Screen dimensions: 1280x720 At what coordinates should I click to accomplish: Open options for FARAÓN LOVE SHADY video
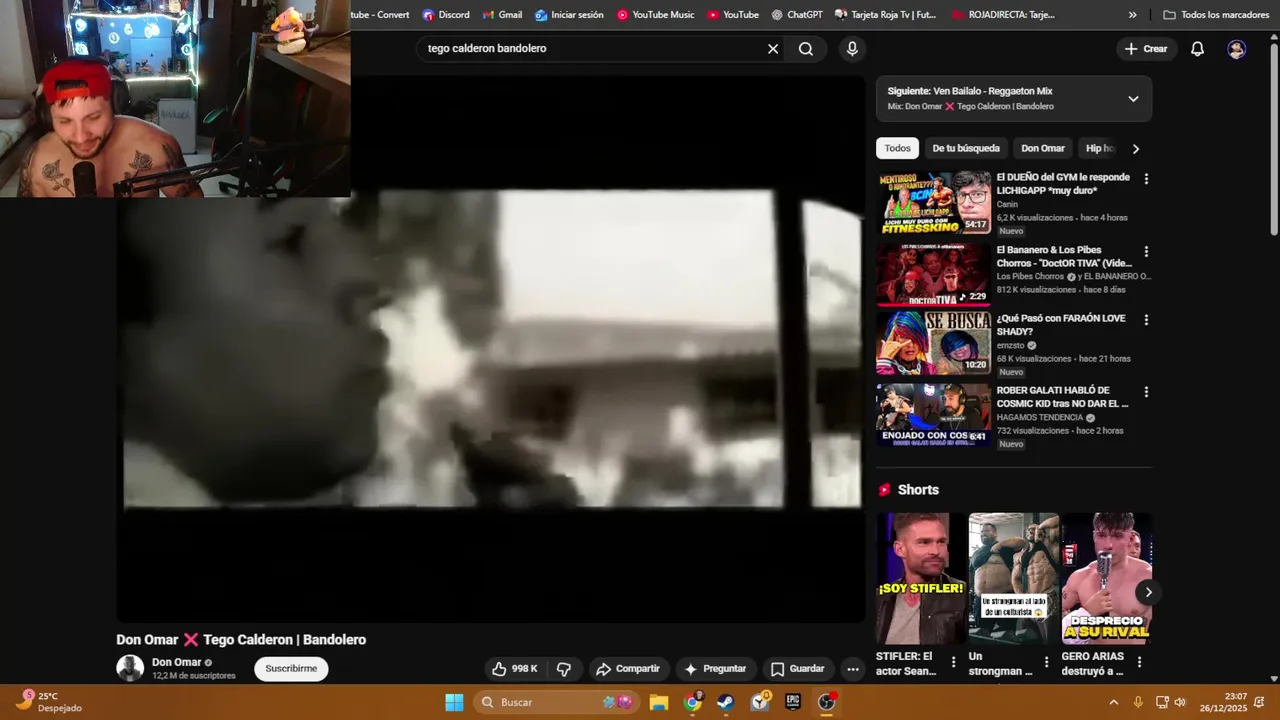pos(1146,320)
